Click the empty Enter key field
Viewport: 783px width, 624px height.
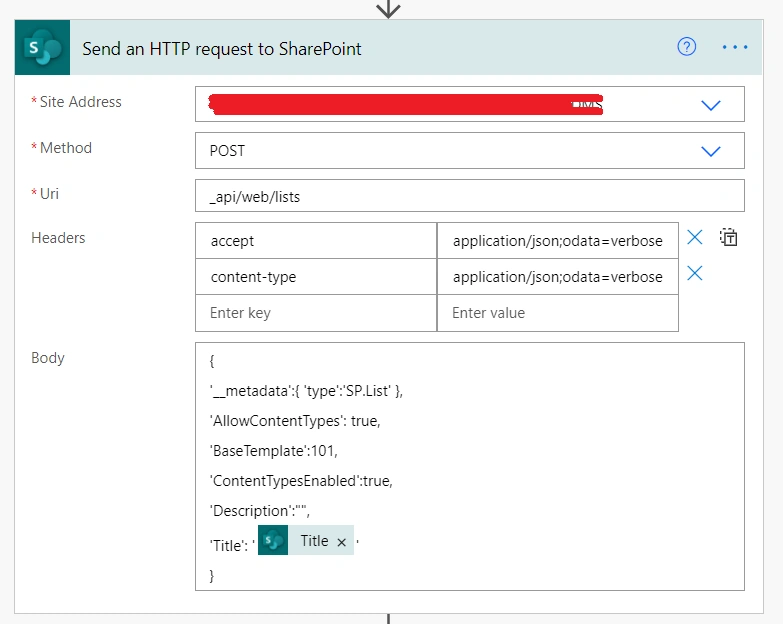(x=316, y=313)
